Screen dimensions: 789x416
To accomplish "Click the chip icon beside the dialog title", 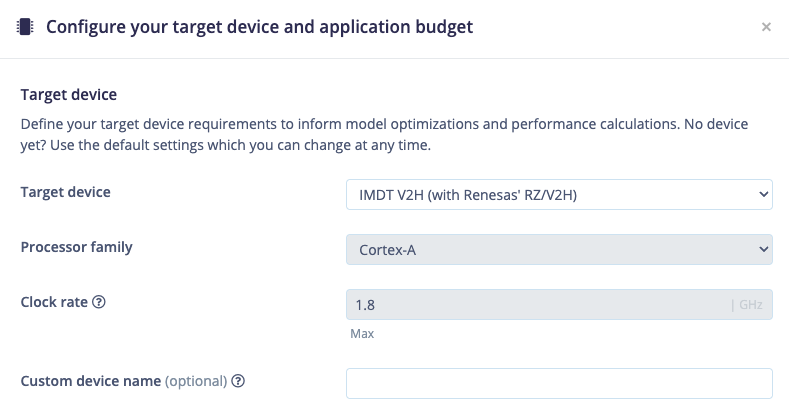I will 25,27.
